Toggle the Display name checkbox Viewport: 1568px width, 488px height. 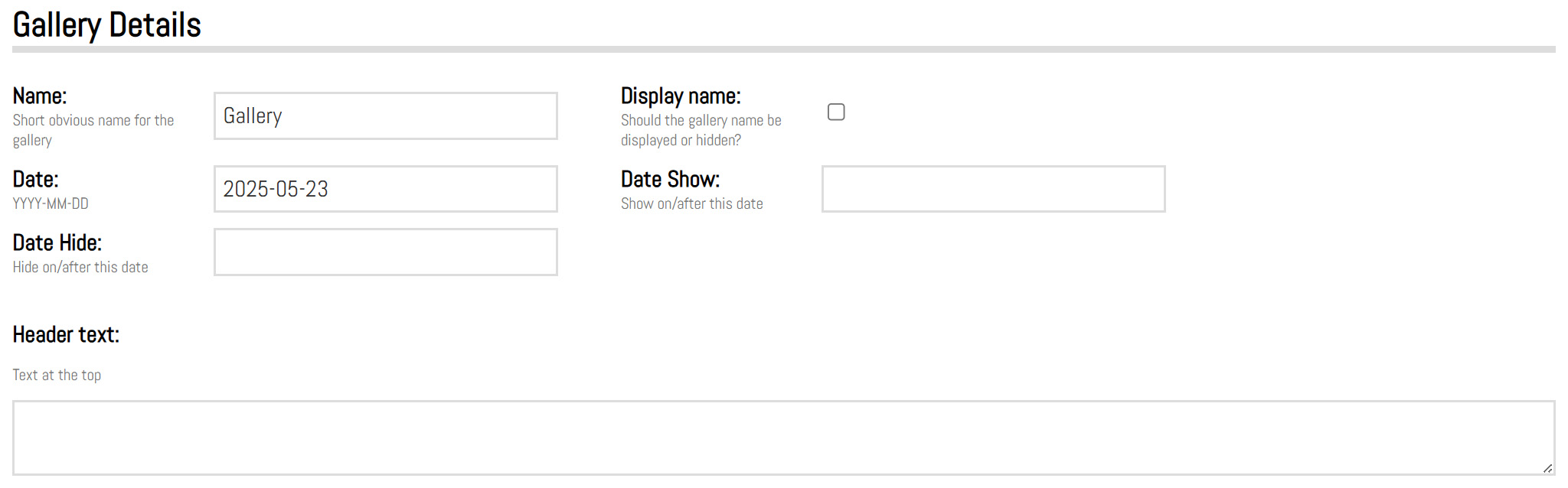pyautogui.click(x=836, y=112)
